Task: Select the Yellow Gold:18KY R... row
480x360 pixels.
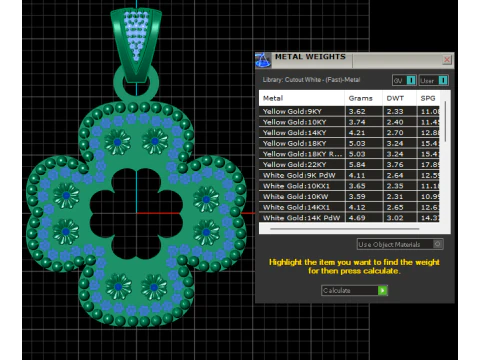Action: (x=349, y=154)
